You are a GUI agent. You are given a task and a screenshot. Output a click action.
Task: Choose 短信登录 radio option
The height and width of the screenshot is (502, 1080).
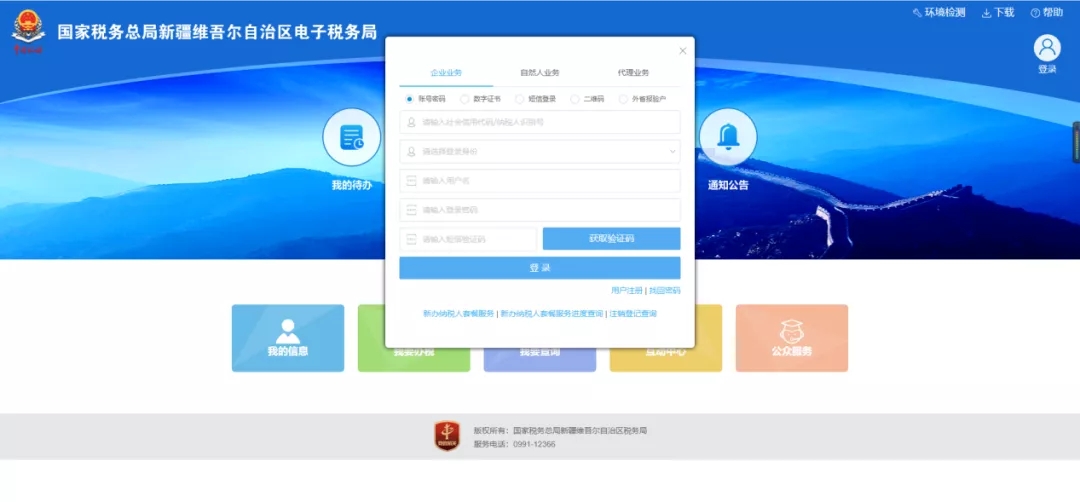point(520,99)
